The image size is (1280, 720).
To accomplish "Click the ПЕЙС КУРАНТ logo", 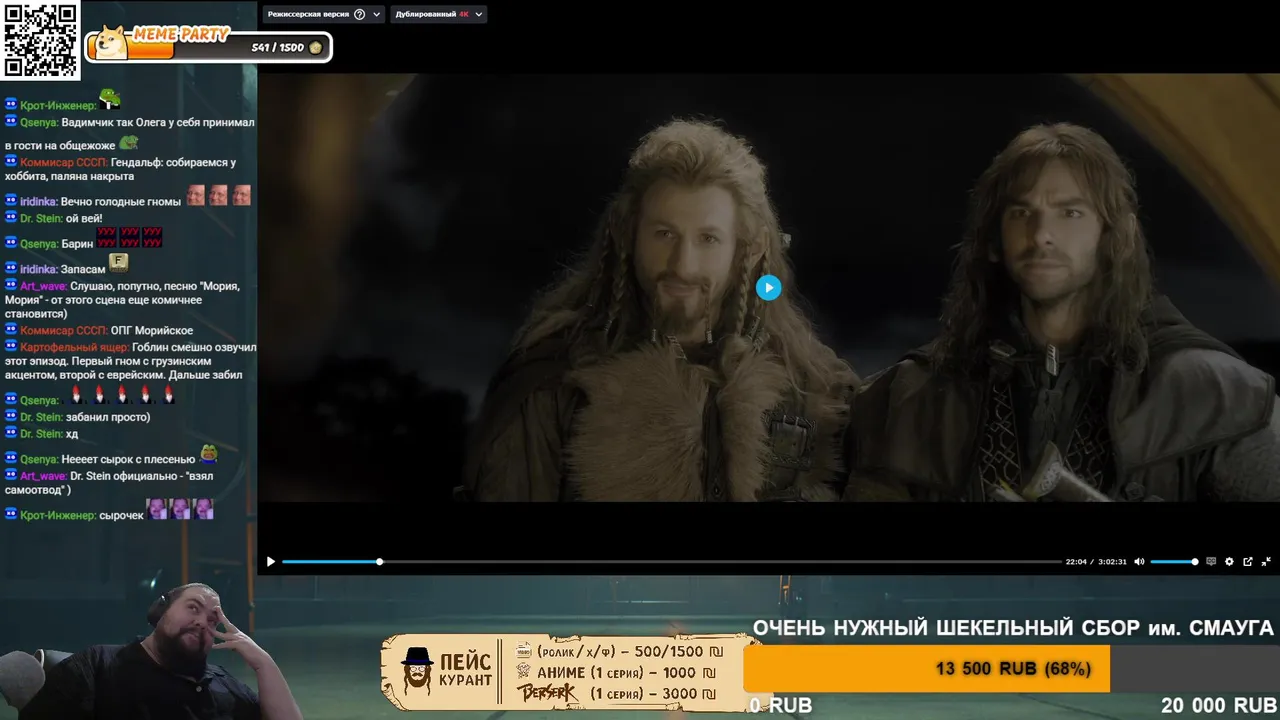I will tap(448, 671).
